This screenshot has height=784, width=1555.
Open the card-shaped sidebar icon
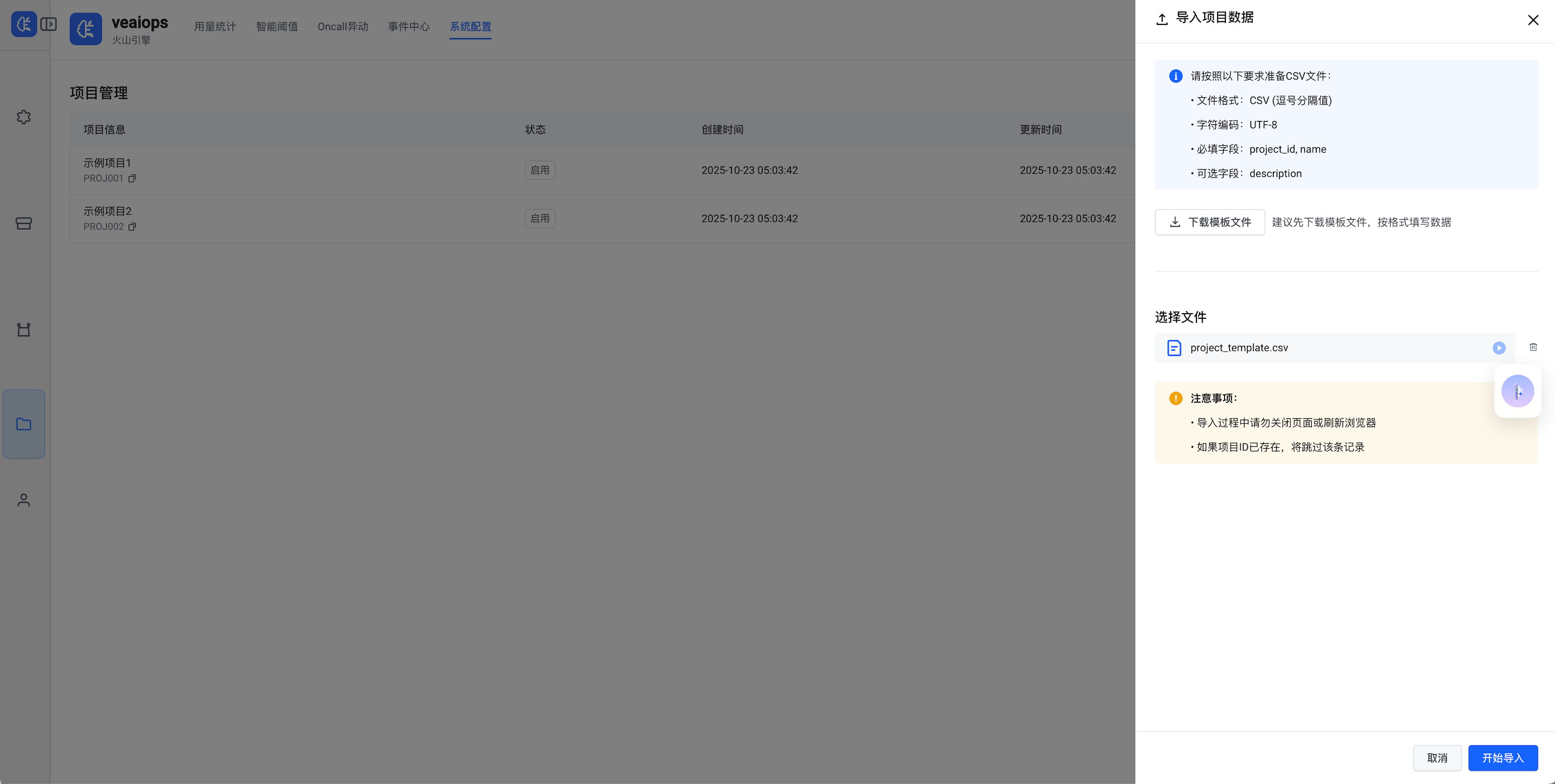(24, 223)
